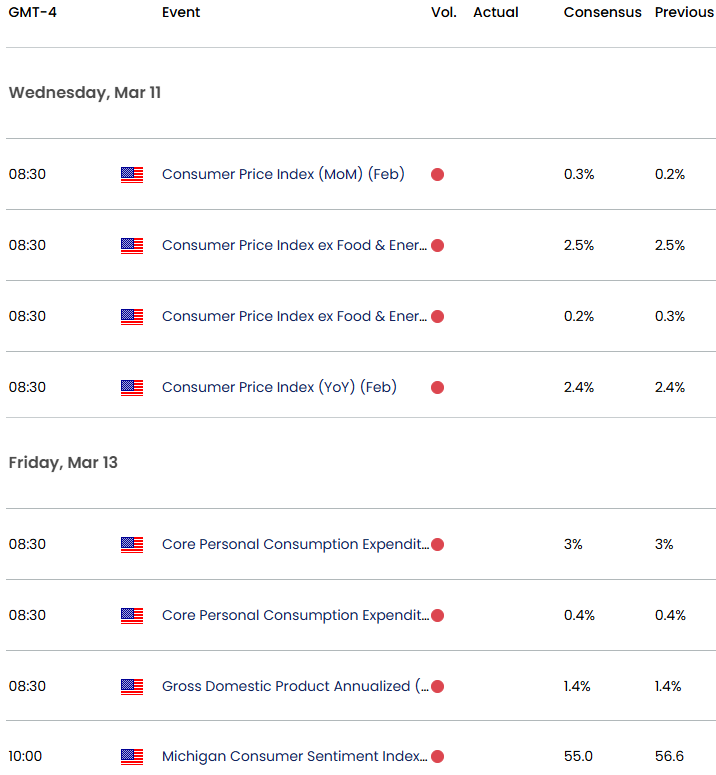Click the US flag beside Consumer Price Index (YoY)
The width and height of the screenshot is (716, 775).
132,388
